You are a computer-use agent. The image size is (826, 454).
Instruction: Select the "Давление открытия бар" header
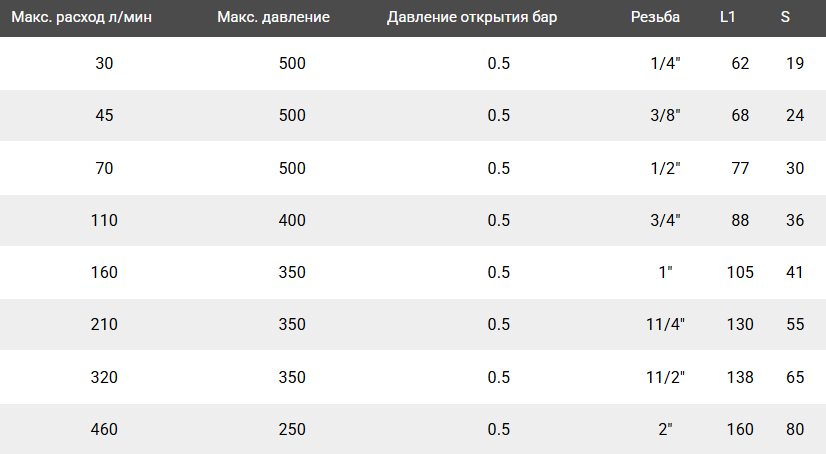(x=473, y=18)
